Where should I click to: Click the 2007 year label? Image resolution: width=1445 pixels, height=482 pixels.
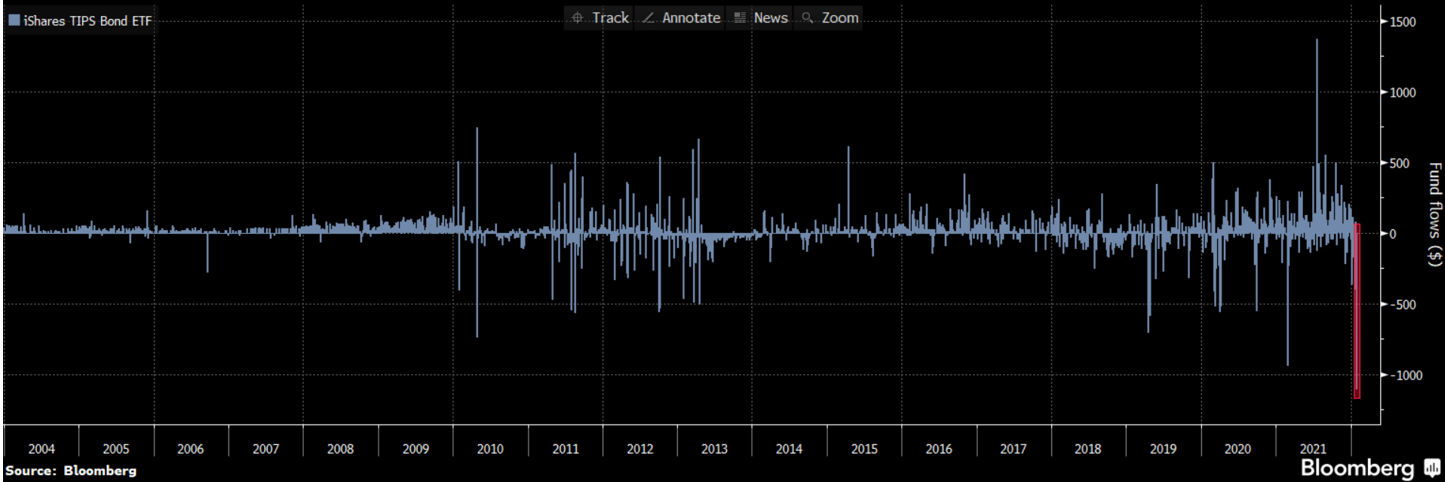[266, 449]
